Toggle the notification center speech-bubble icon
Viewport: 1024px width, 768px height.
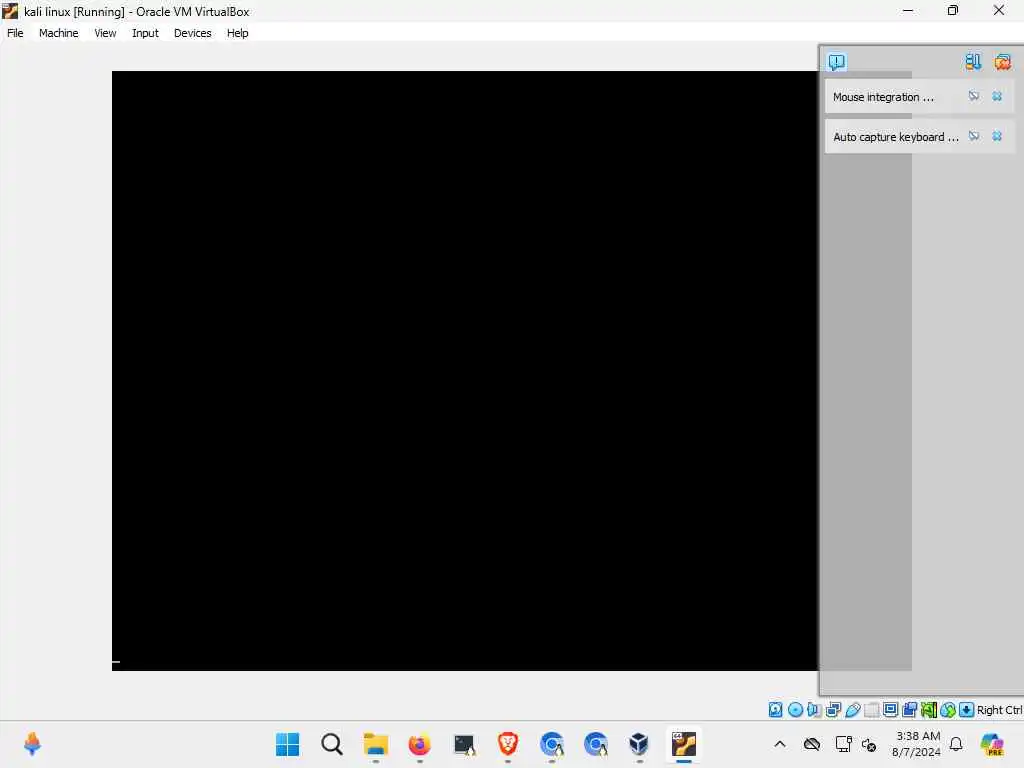coord(837,61)
